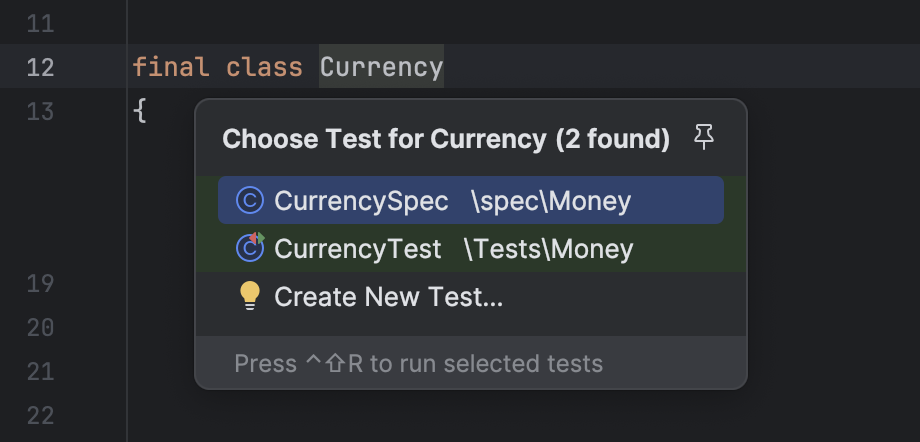Viewport: 920px width, 442px height.
Task: Click the CurrencyTest class icon
Action: [249, 248]
